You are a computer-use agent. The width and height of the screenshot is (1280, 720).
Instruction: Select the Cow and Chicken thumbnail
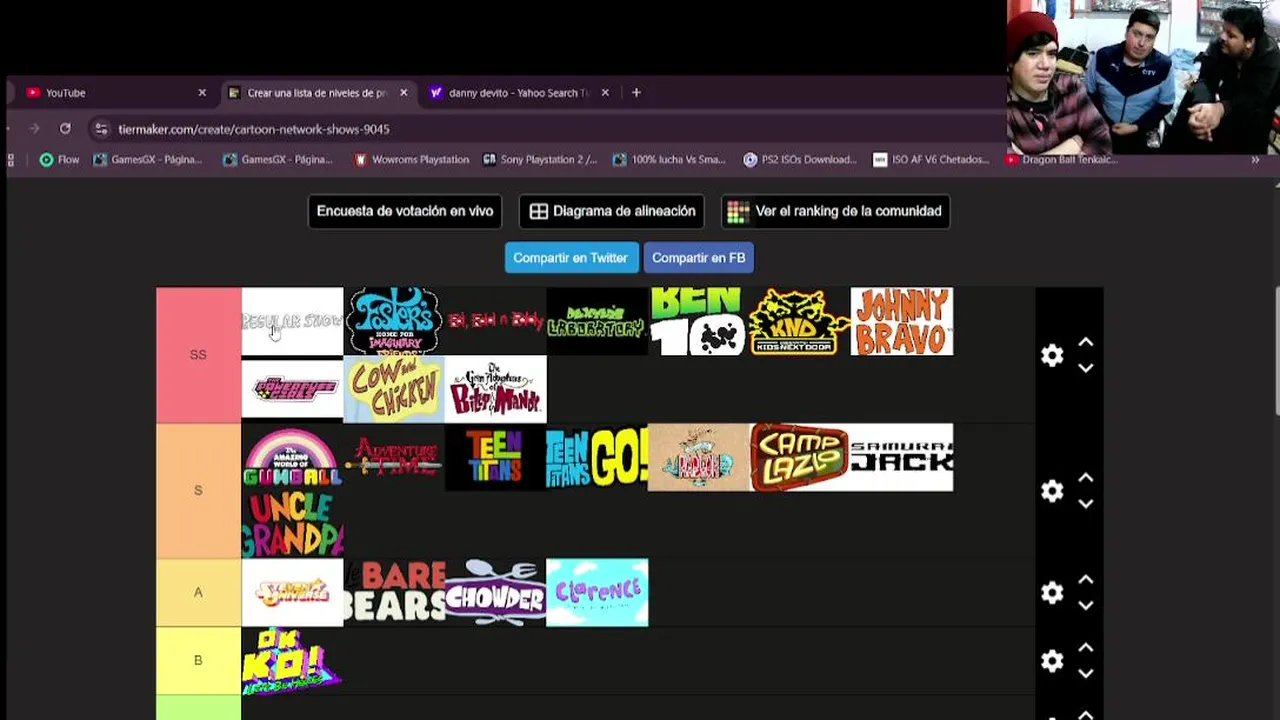click(x=394, y=389)
